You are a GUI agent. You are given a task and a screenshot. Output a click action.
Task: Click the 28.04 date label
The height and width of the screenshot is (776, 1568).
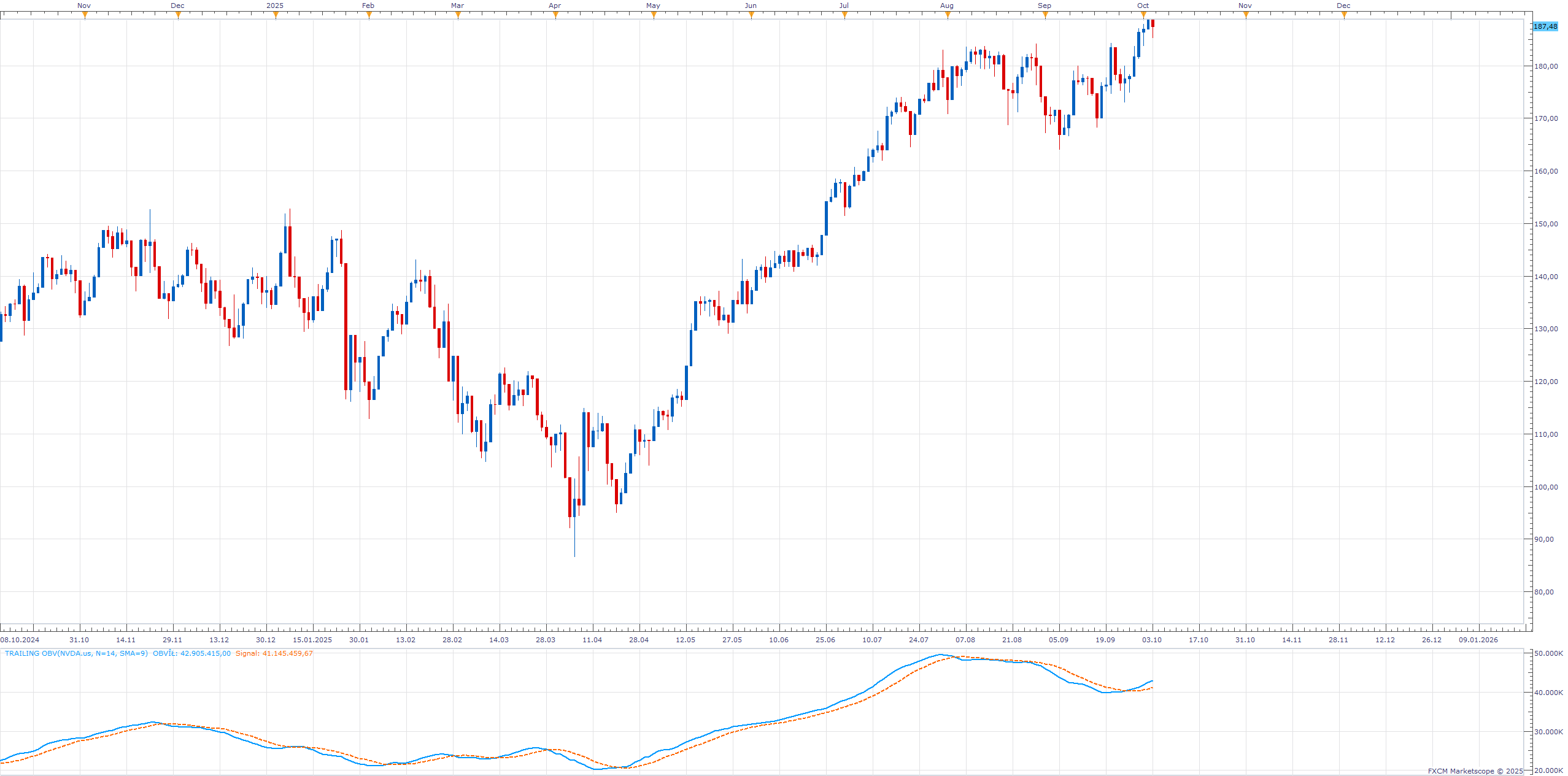(x=639, y=640)
